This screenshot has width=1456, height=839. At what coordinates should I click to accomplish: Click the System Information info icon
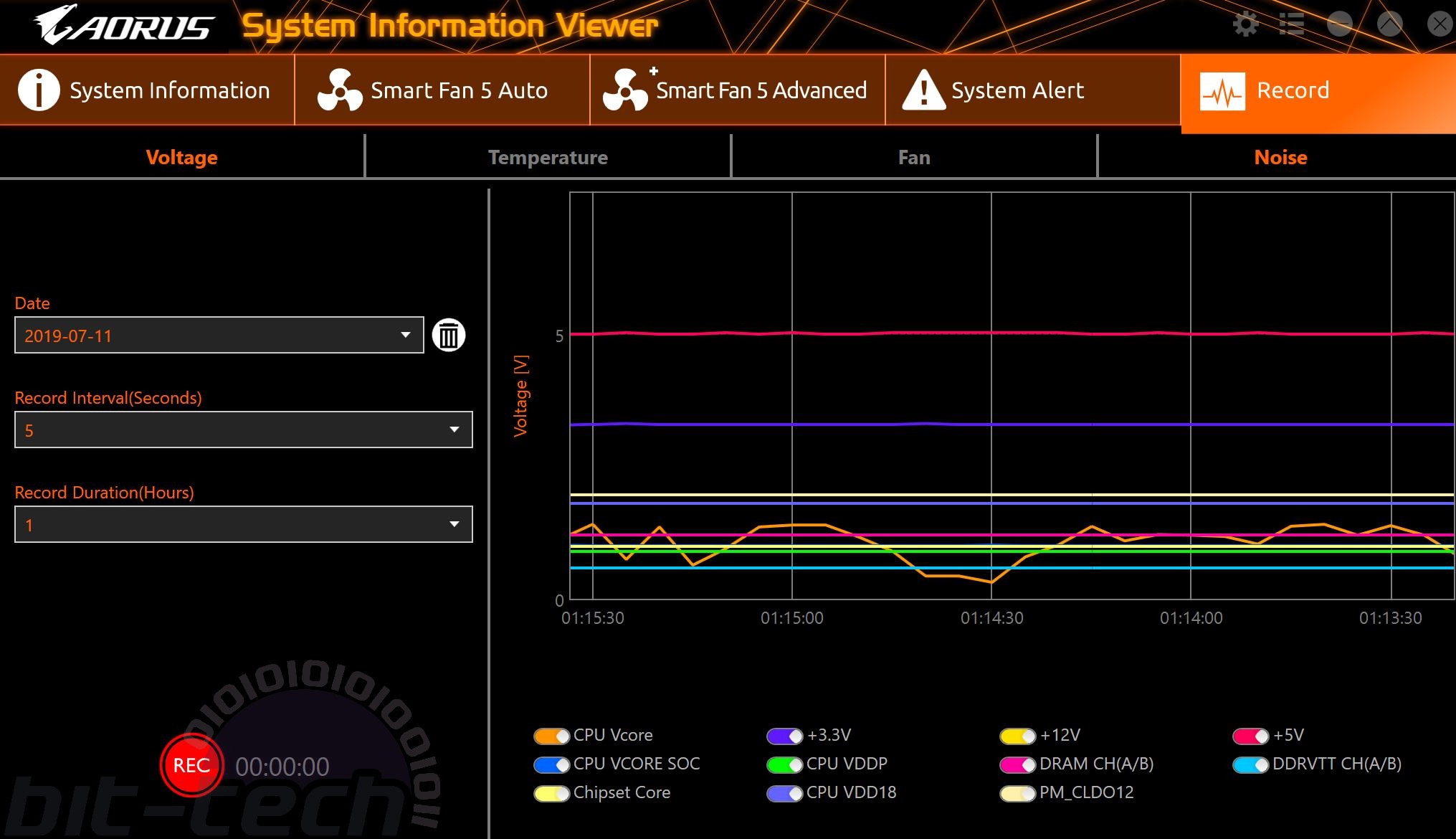pos(39,90)
